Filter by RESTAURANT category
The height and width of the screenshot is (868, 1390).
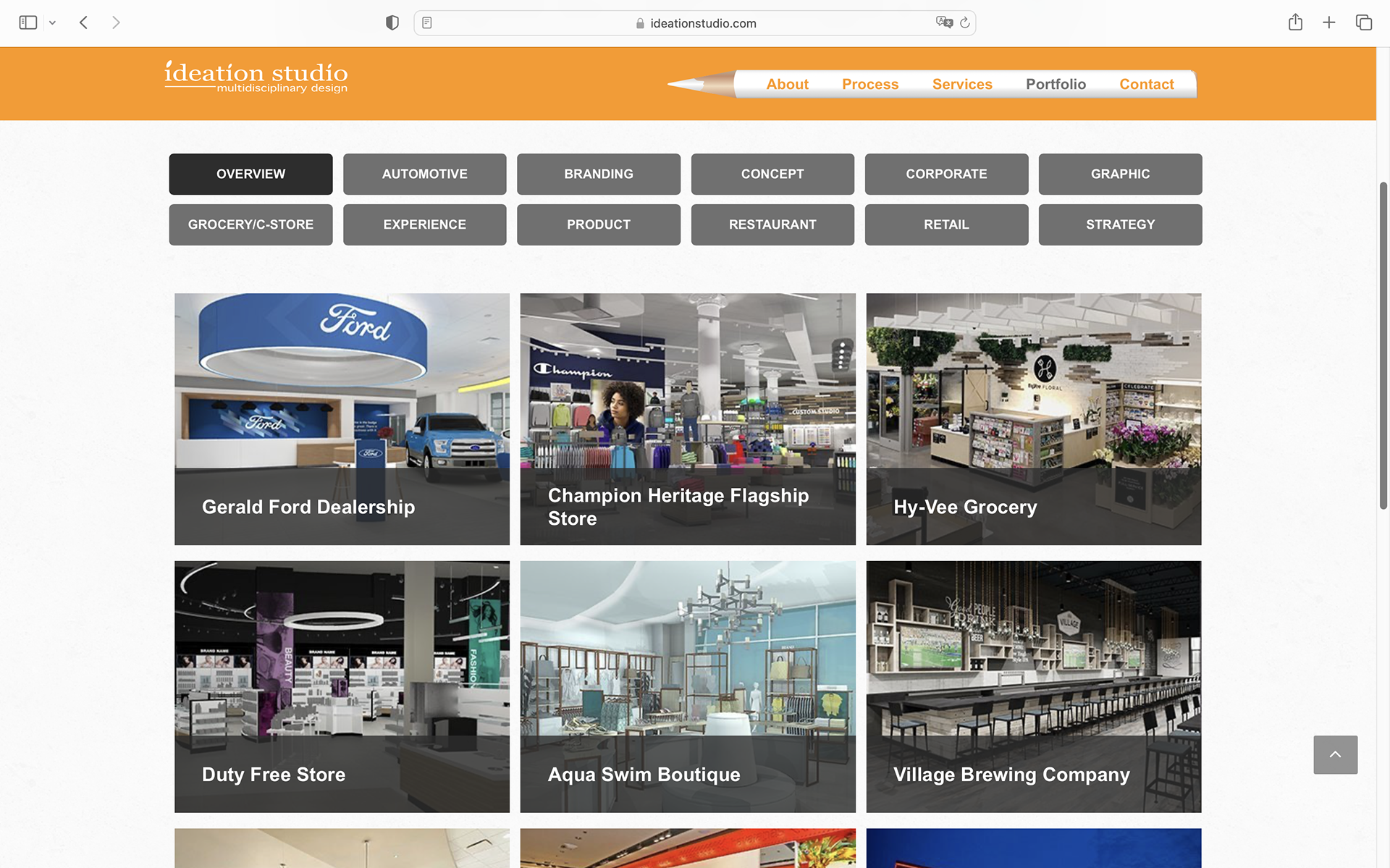click(772, 224)
